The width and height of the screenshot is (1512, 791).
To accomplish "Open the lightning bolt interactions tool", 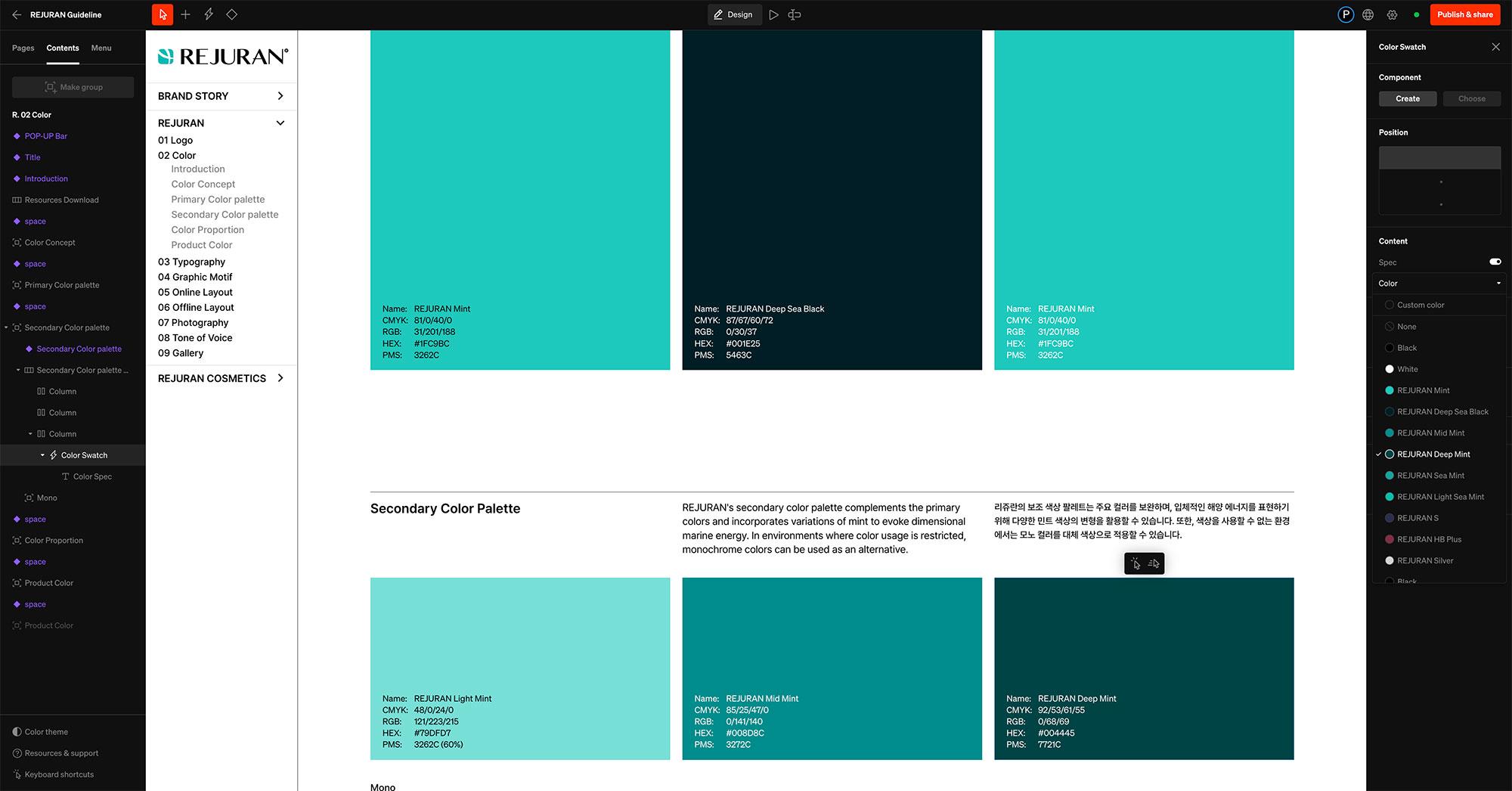I will tap(209, 14).
